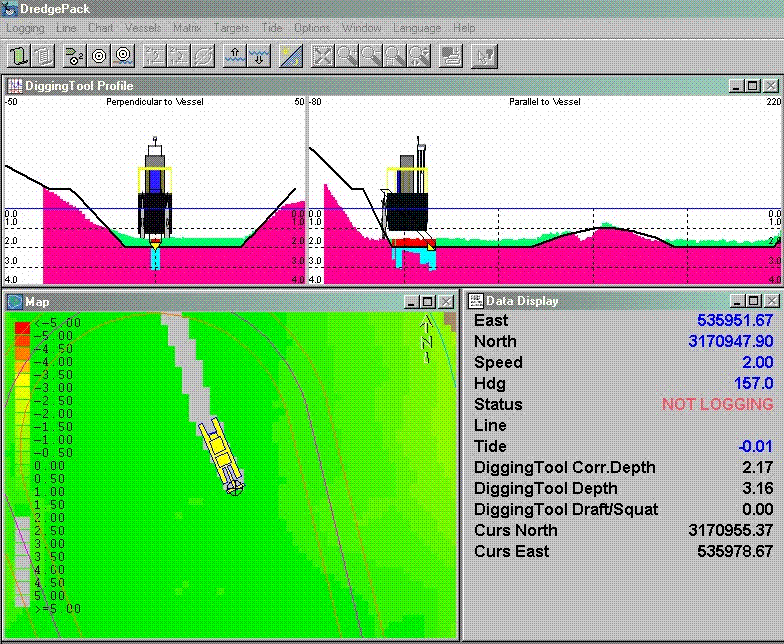
Task: Click the '>=5.00' legend label
Action: click(58, 609)
